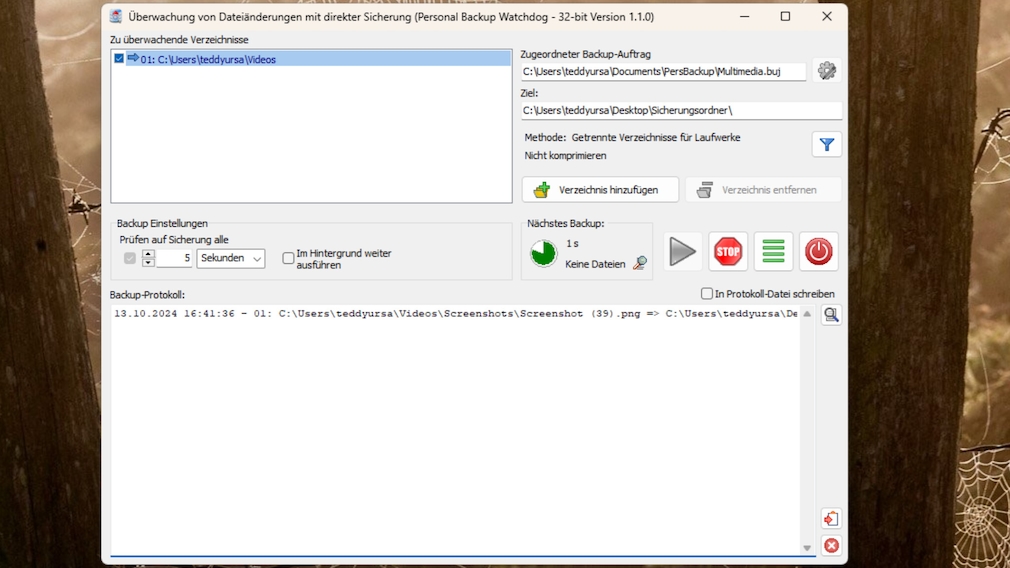Click the Ziel destination path field
The width and height of the screenshot is (1010, 568).
(x=680, y=111)
